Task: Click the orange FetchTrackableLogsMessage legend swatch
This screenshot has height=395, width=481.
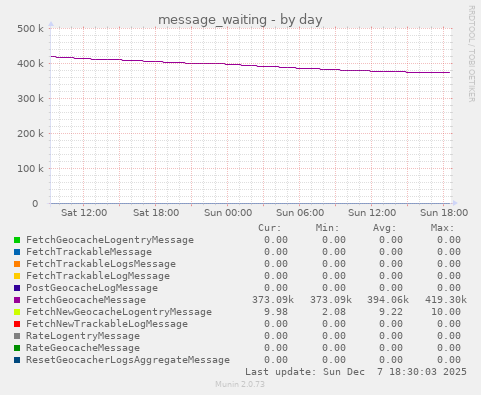Action: [17, 264]
